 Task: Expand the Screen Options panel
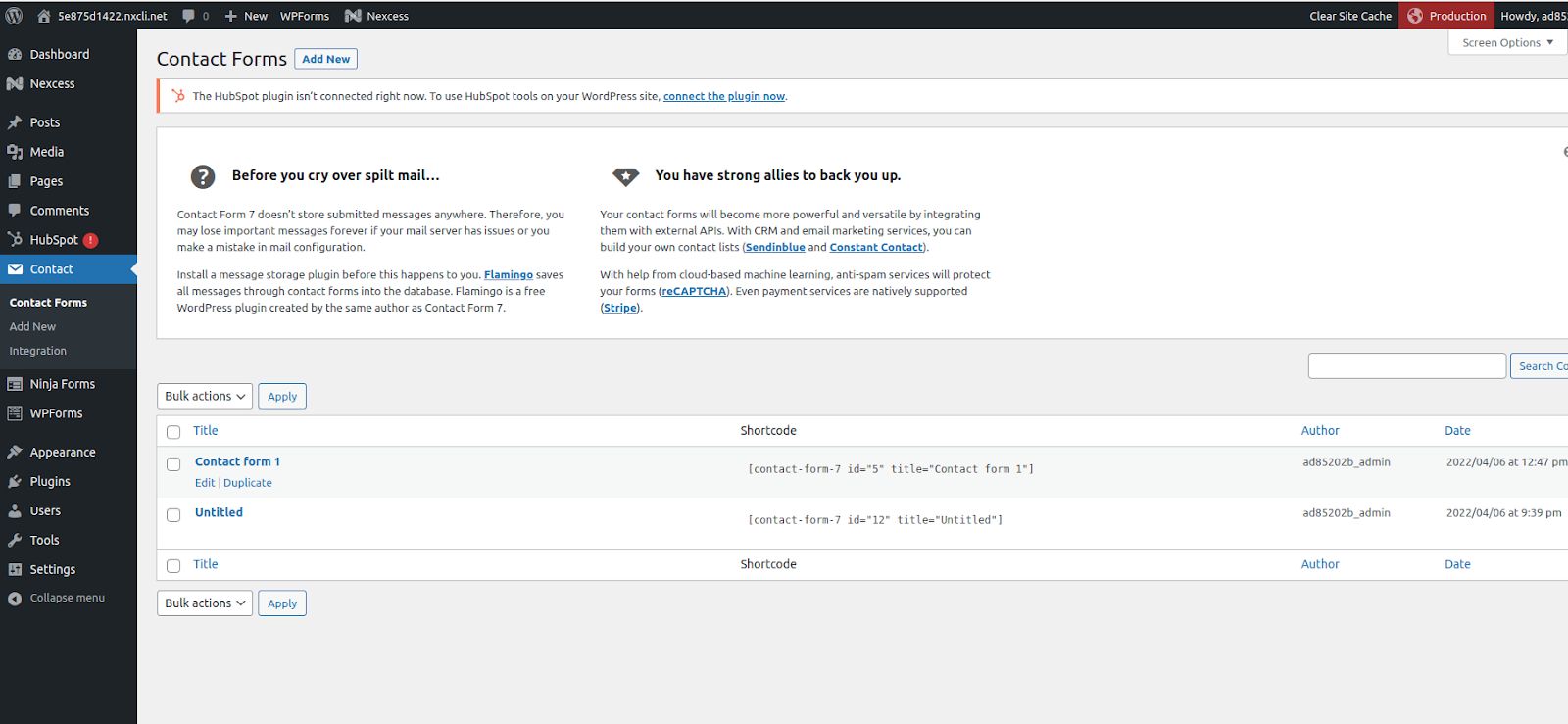point(1507,42)
